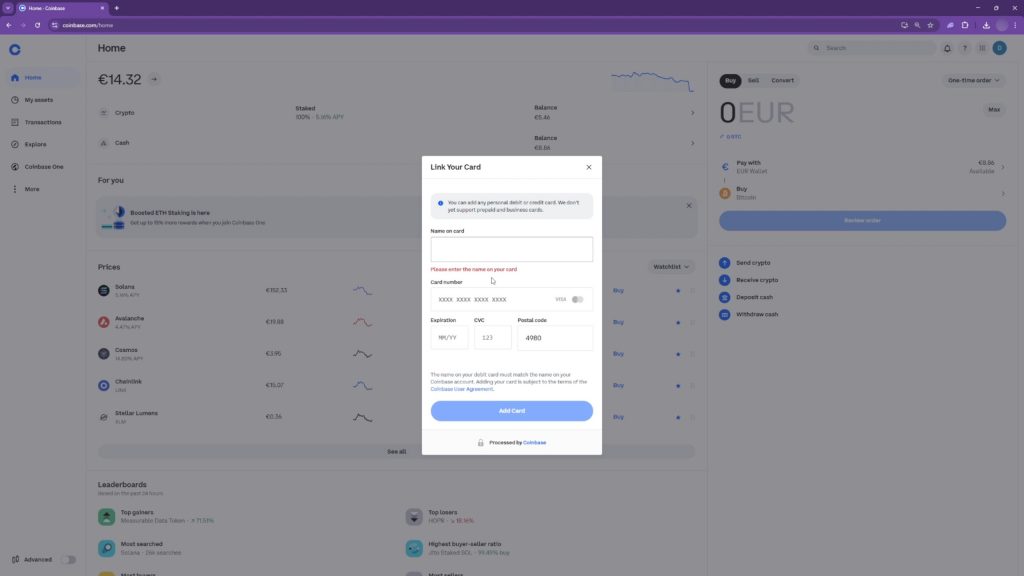Viewport: 1024px width, 576px height.
Task: Open the user profile avatar
Action: pos(999,48)
